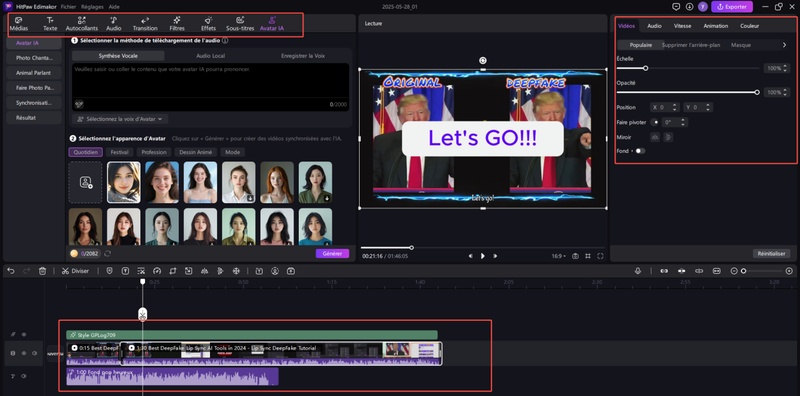Click the Faire pivoter keyframe dot
Screen dimensions: 800x396
tap(656, 122)
